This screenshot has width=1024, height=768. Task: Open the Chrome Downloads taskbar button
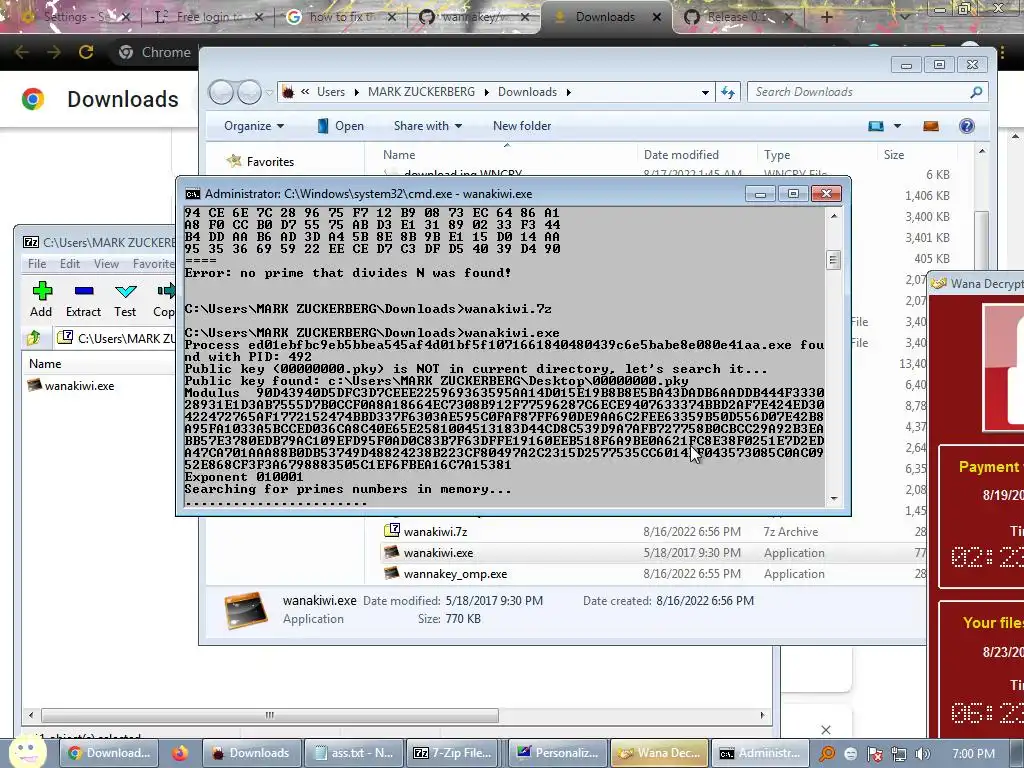pyautogui.click(x=110, y=753)
